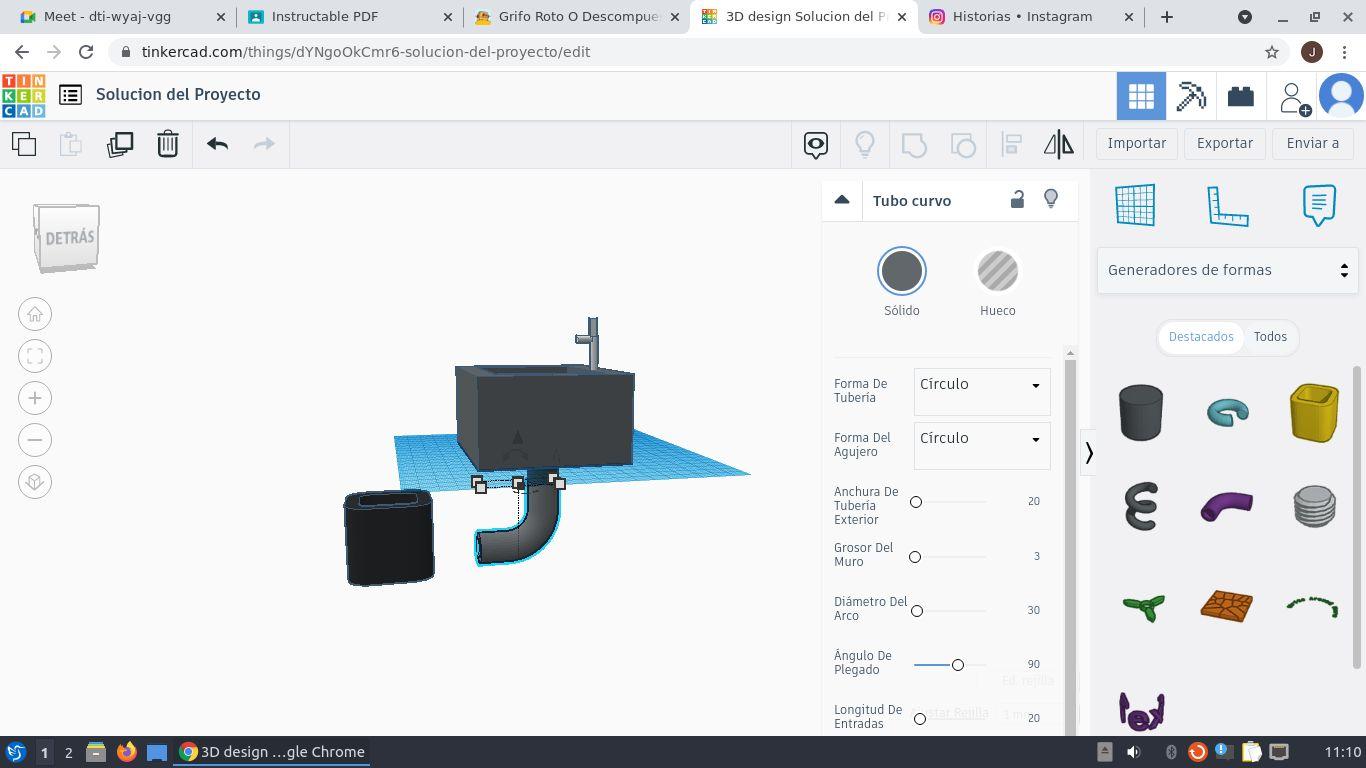
Task: Click the Importar button
Action: click(1137, 143)
